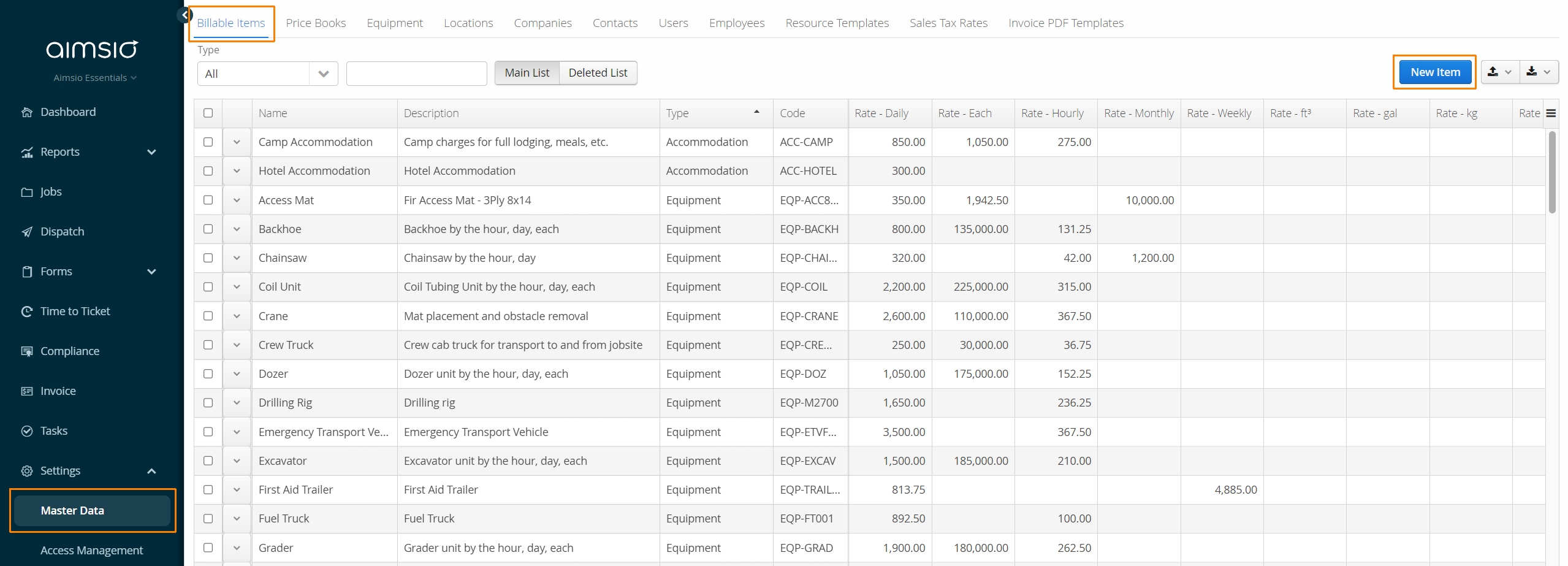Collapse the sidebar with the arrow icon
1568x566 pixels.
coord(185,15)
